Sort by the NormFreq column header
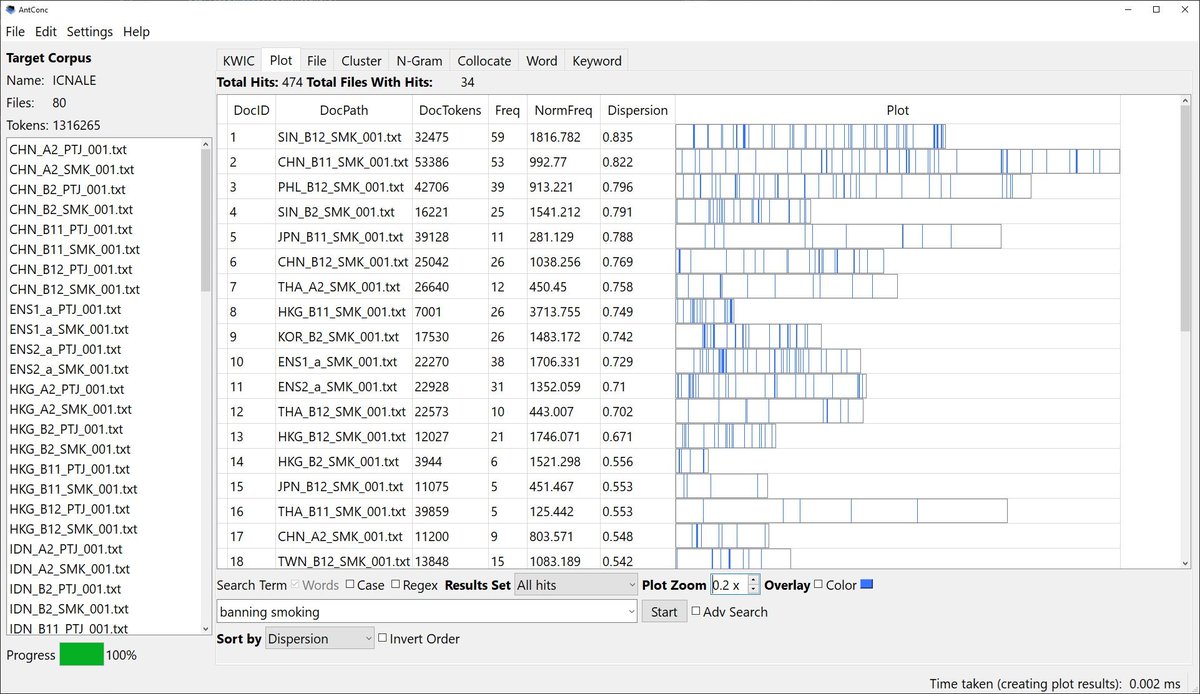This screenshot has height=694, width=1200. point(563,110)
